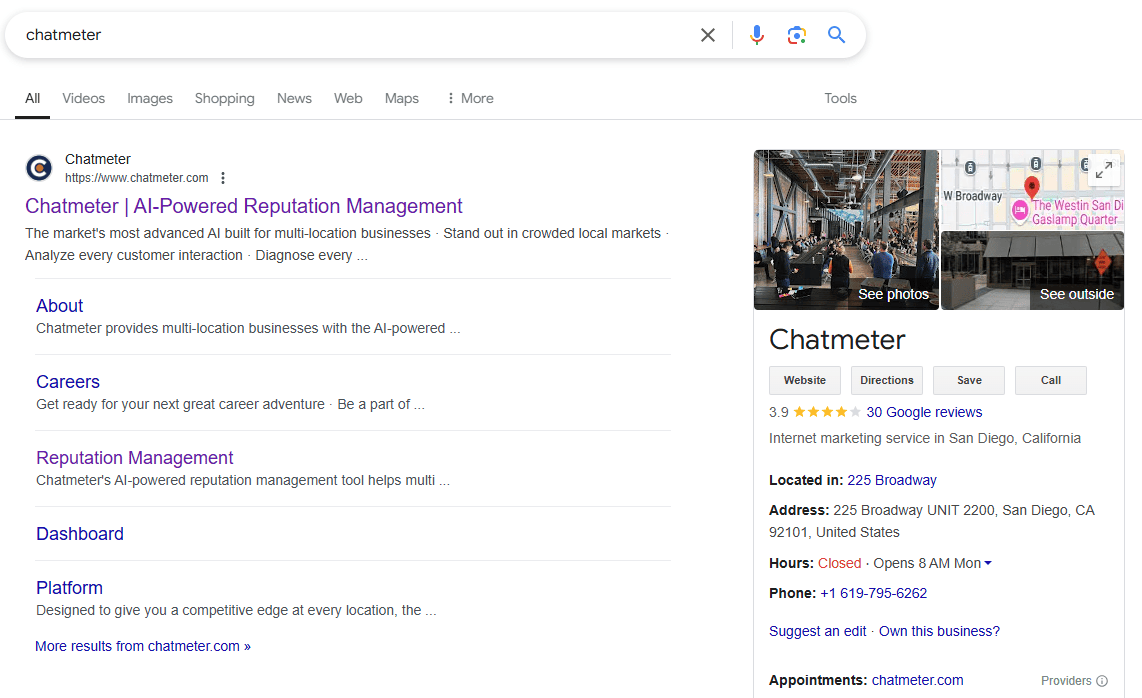Expand the business hours dropdown arrow
Screen dimensions: 1142x698
coord(988,563)
